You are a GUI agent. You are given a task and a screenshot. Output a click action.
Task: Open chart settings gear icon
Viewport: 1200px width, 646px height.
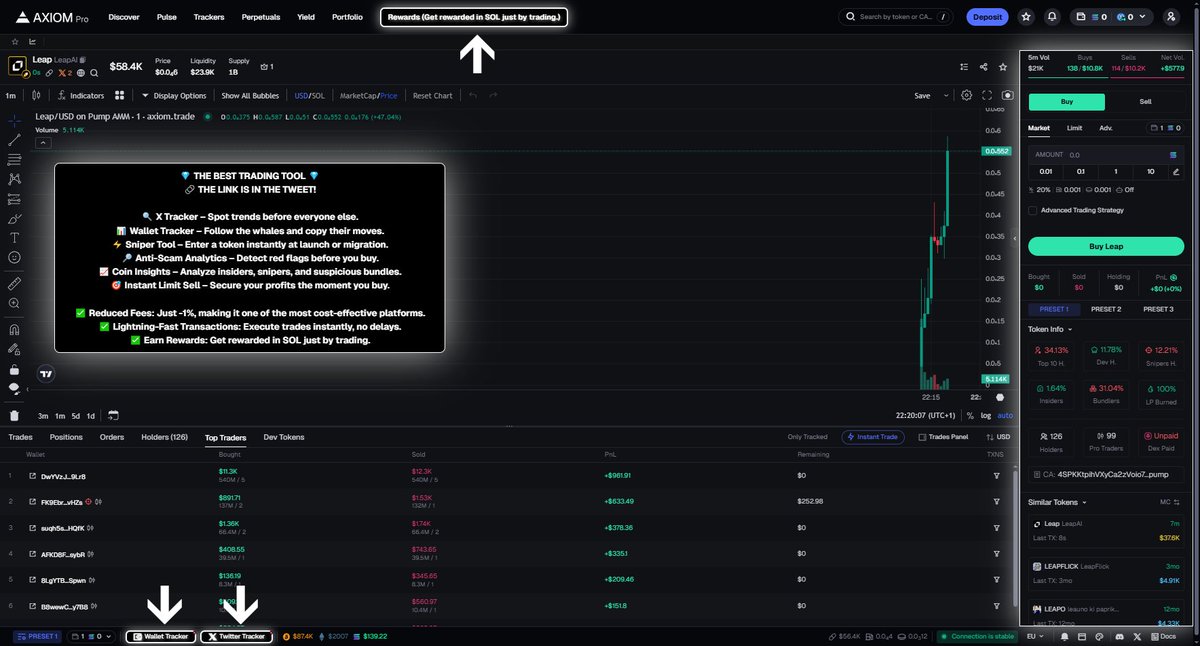tap(966, 96)
